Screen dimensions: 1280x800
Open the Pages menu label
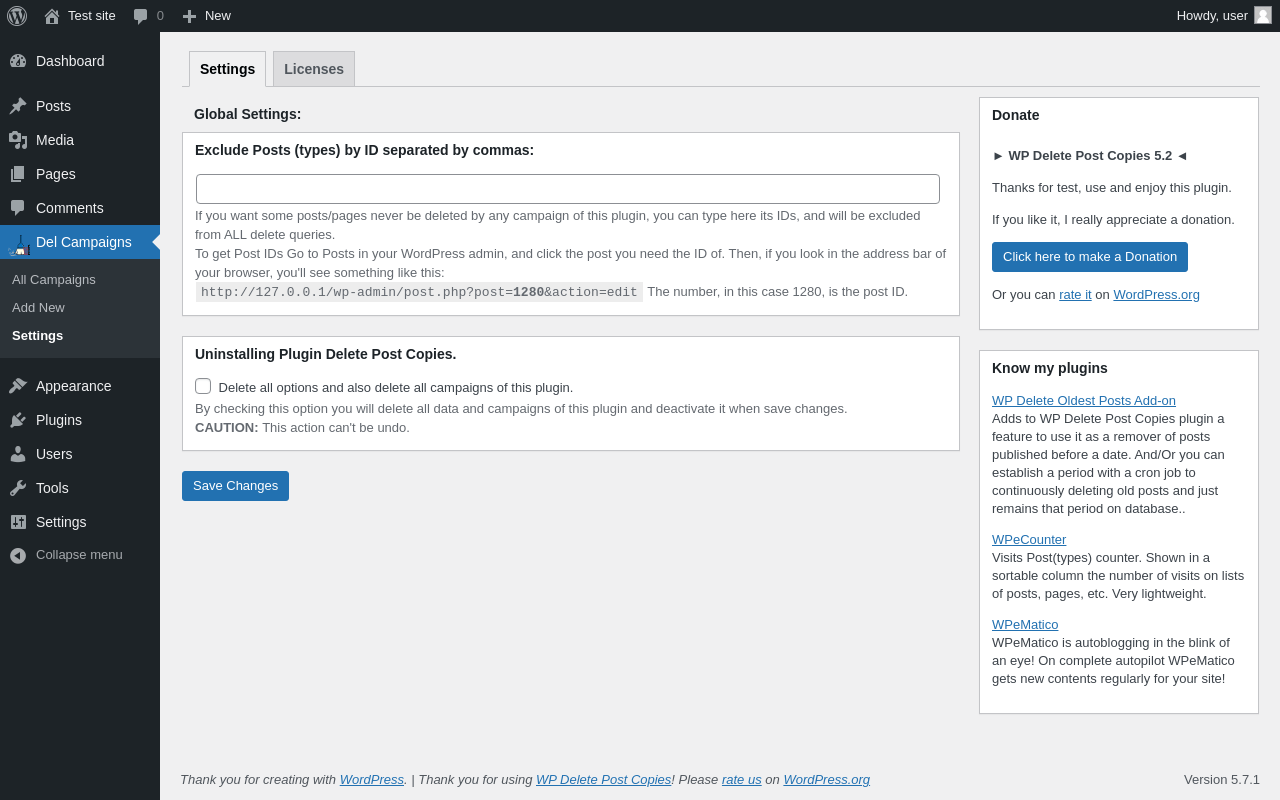pos(56,174)
